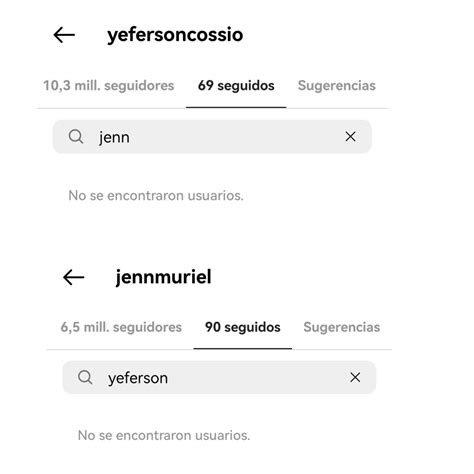Go back from jennmuriel's following list
Viewport: 474px width, 474px height.
pos(73,277)
